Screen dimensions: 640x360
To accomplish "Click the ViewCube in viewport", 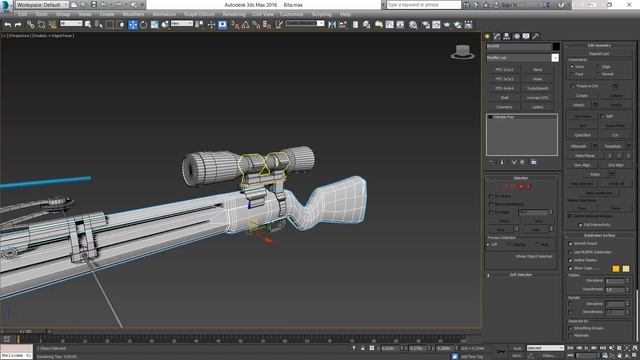I will (463, 52).
